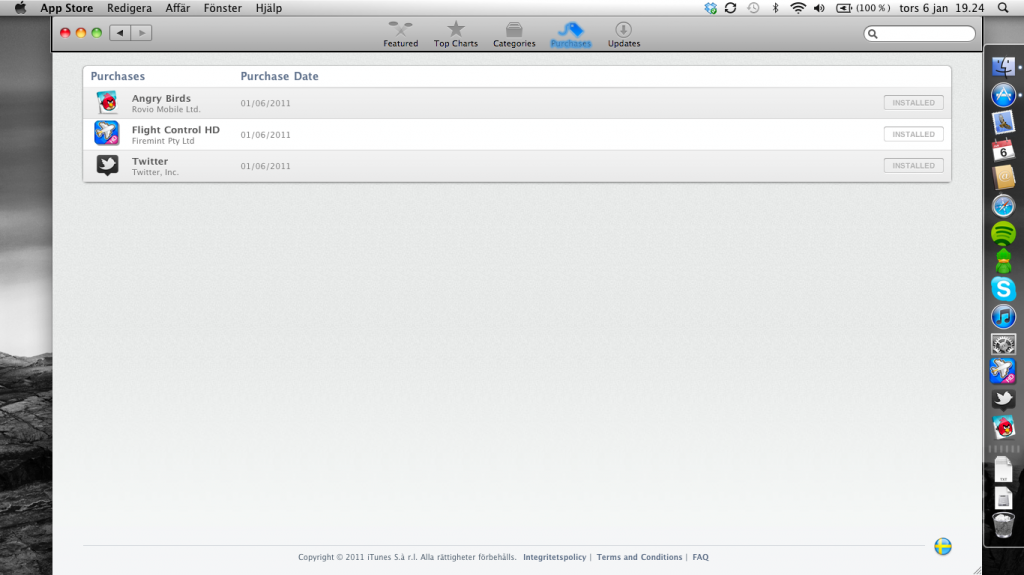
Task: Open Skype from the Dock
Action: click(x=1003, y=289)
